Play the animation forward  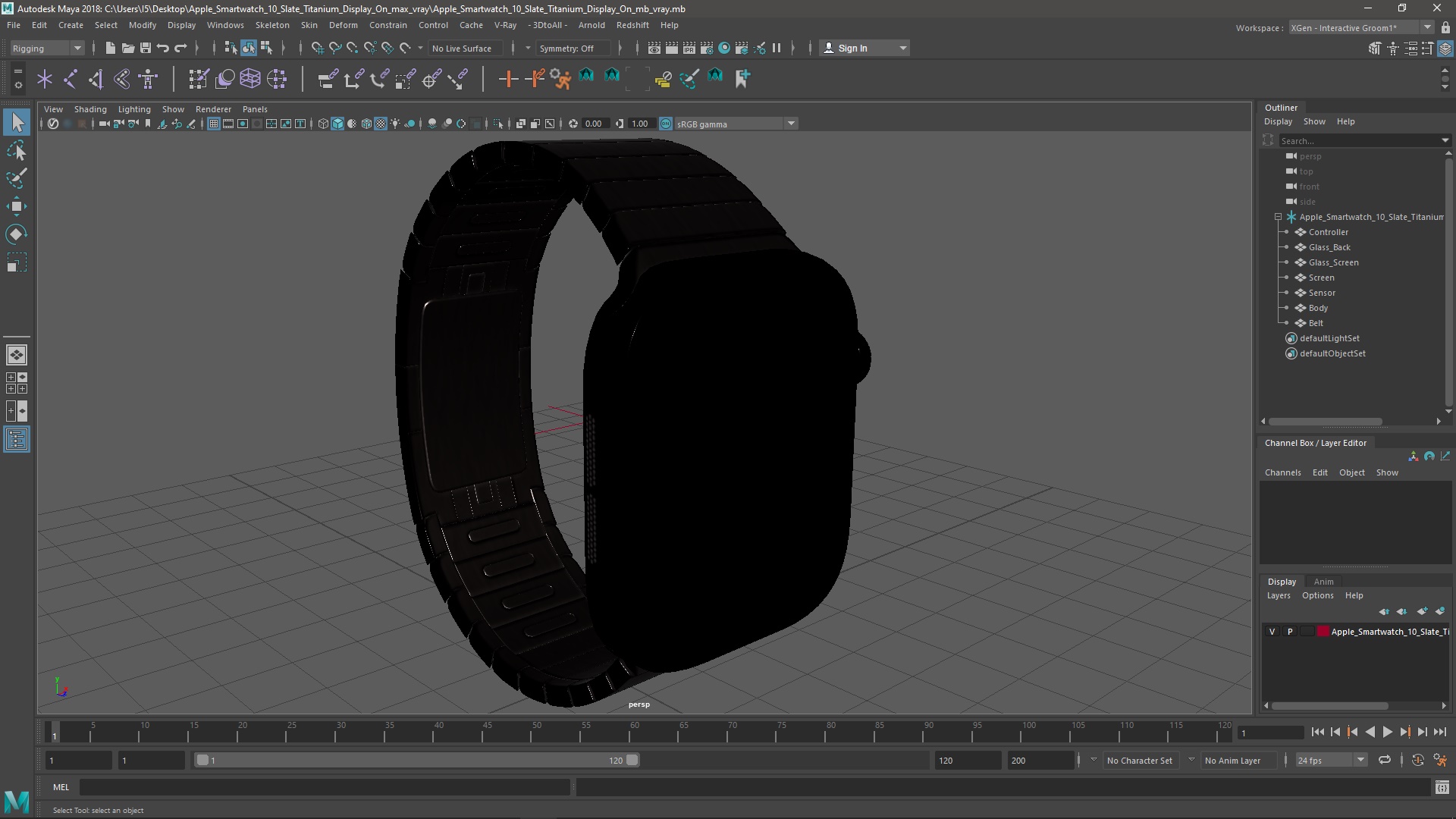[x=1387, y=732]
